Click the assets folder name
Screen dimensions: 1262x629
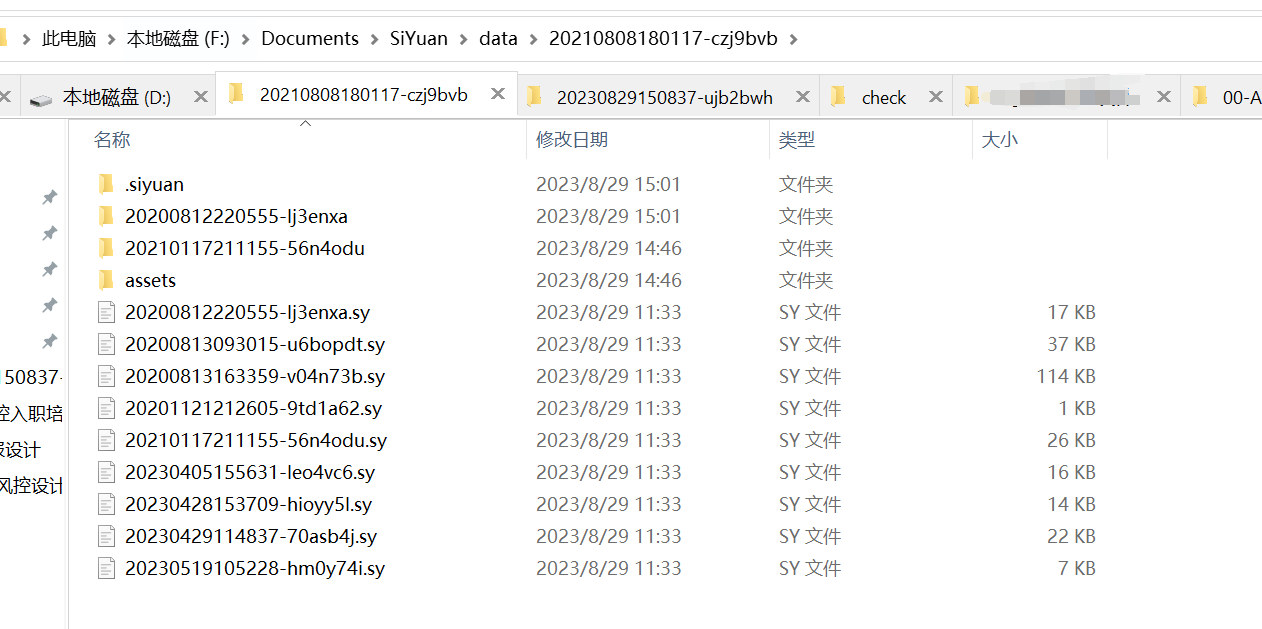click(x=150, y=280)
